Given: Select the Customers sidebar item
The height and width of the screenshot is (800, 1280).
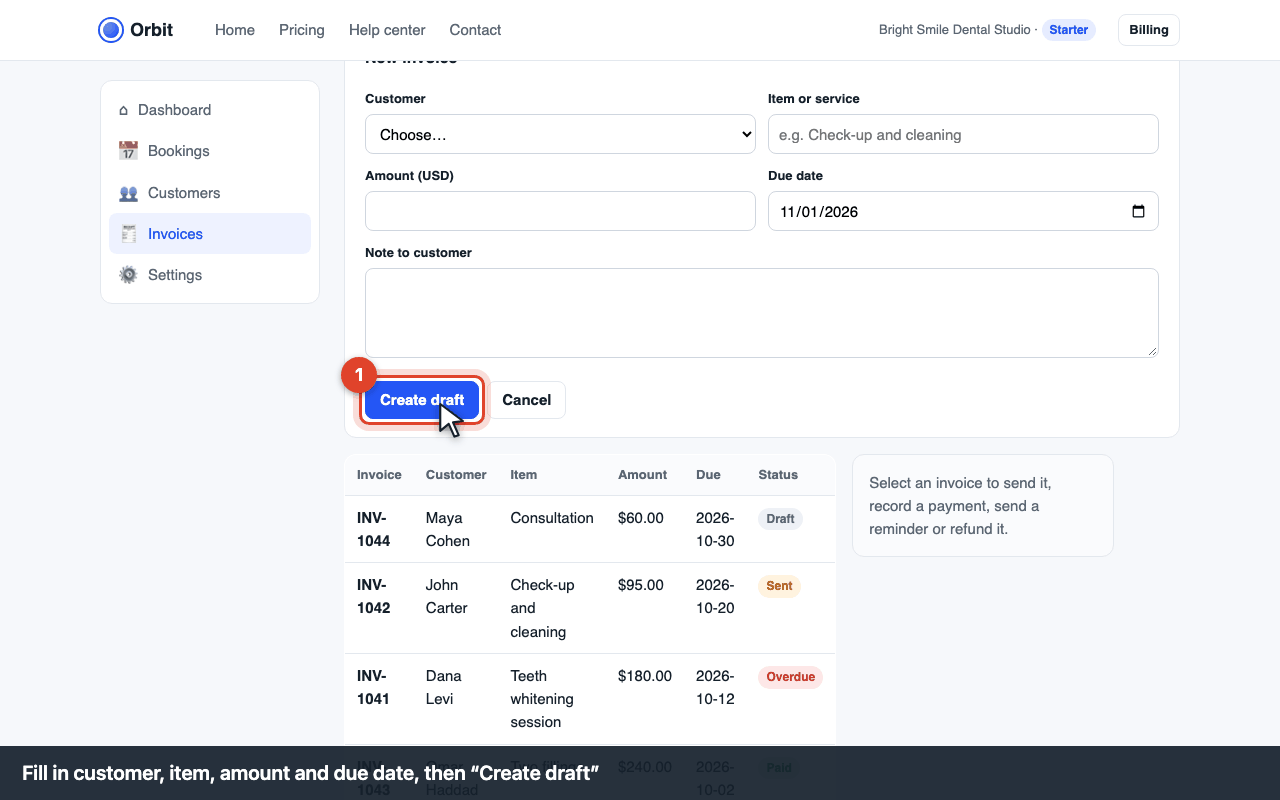Looking at the screenshot, I should (x=210, y=193).
